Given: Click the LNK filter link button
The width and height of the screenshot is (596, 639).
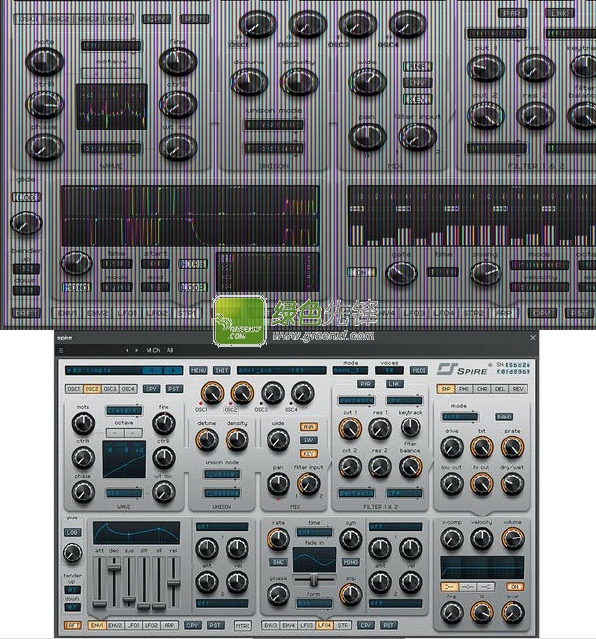Looking at the screenshot, I should pos(395,384).
